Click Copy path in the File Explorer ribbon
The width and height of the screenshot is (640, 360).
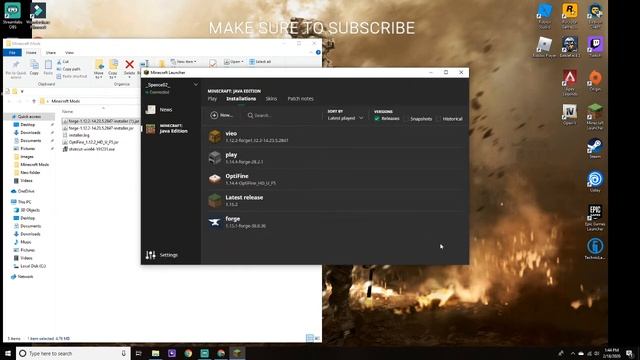pyautogui.click(x=69, y=69)
